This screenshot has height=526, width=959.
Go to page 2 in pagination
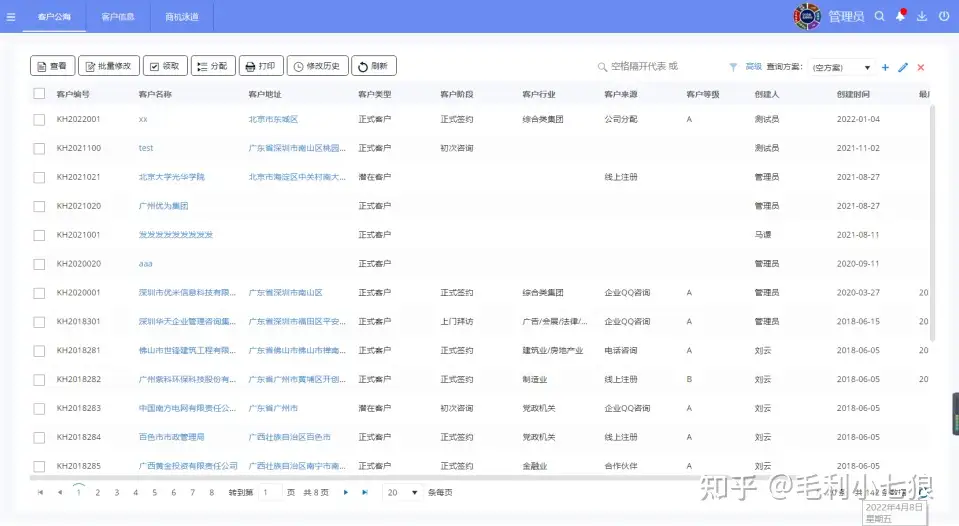pyautogui.click(x=97, y=492)
